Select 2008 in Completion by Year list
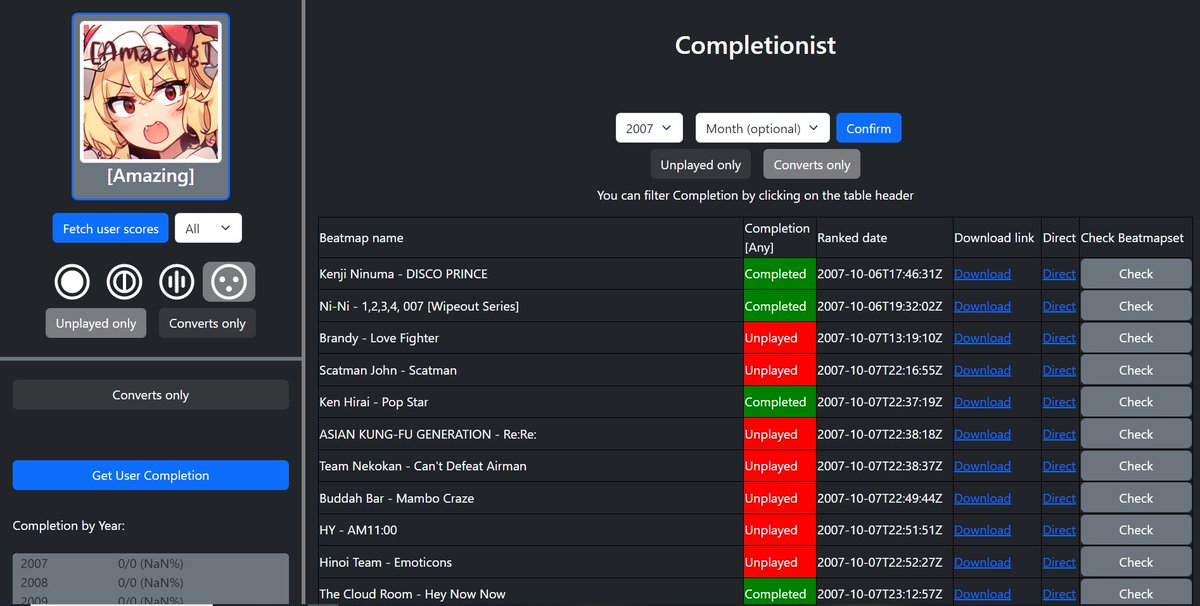The image size is (1200, 606). pyautogui.click(x=151, y=582)
